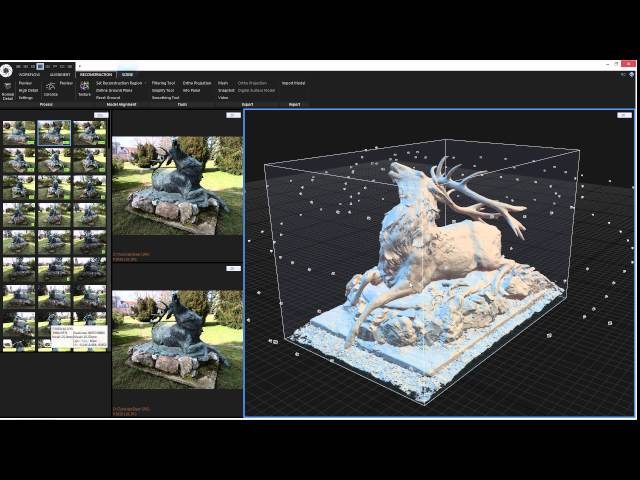The height and width of the screenshot is (480, 640).
Task: Run the Colorize tool icon
Action: click(51, 89)
